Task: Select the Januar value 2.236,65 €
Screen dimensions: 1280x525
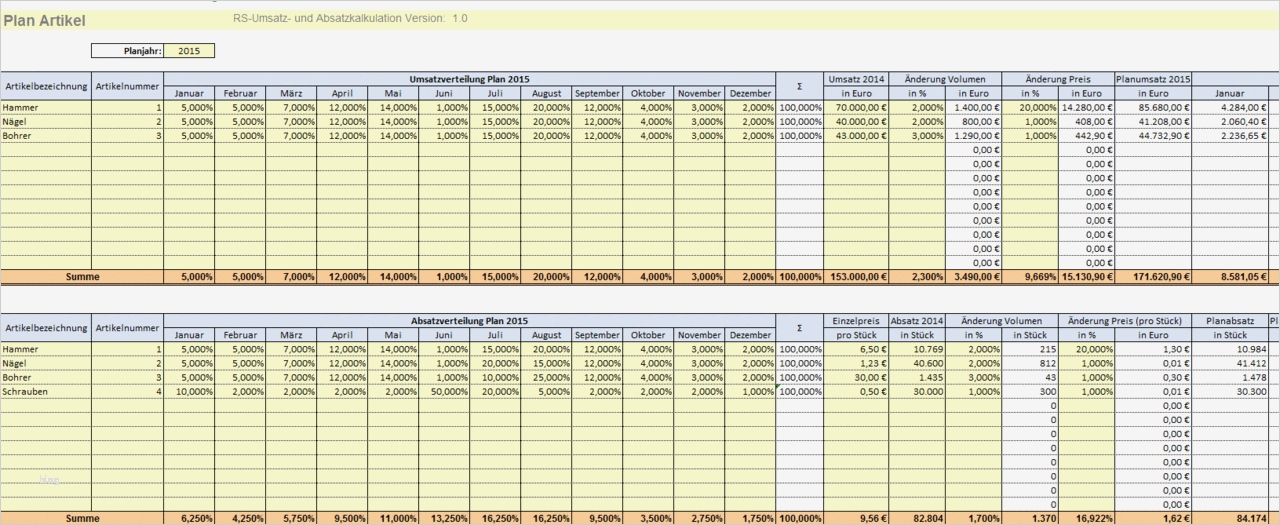Action: [1230, 135]
